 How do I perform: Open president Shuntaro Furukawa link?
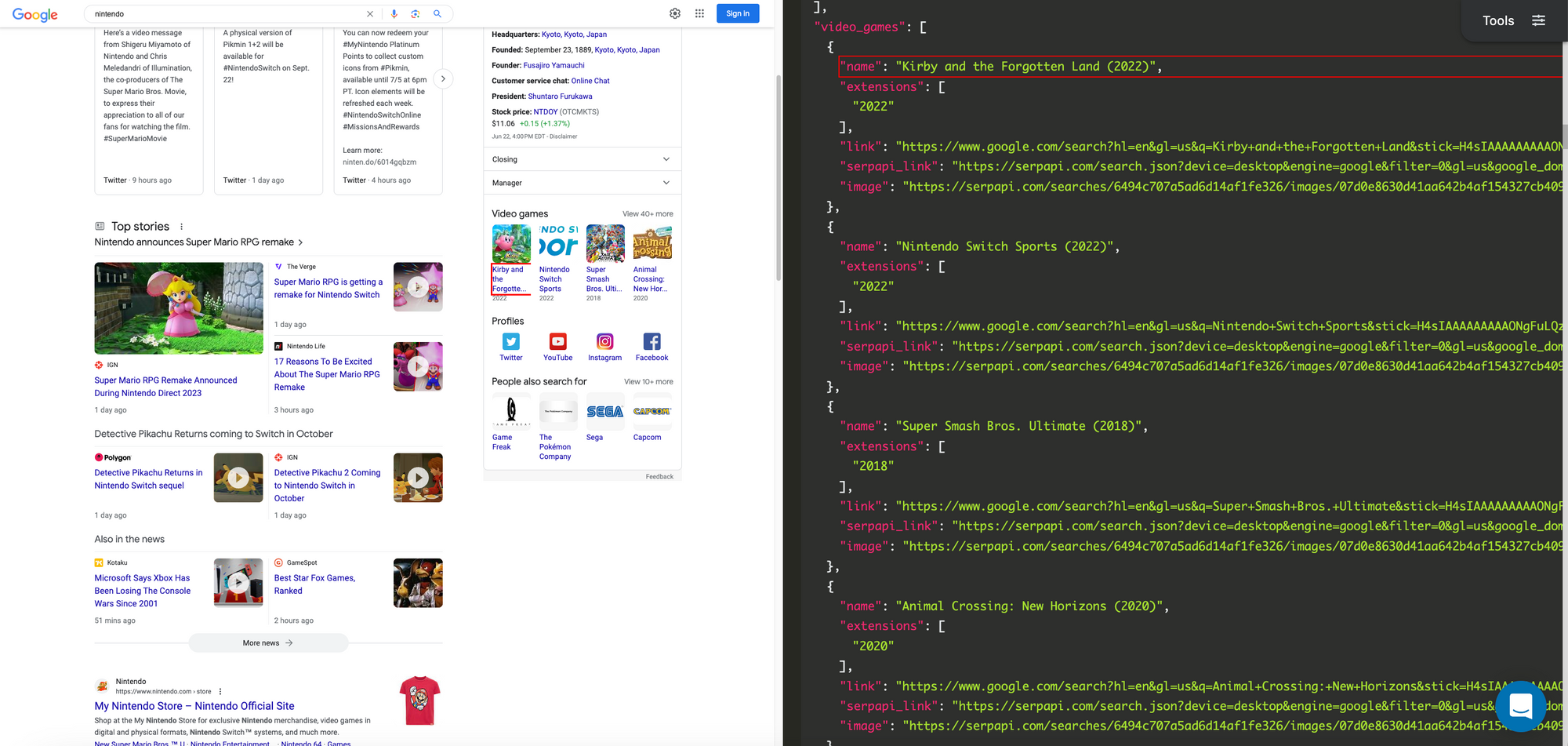[x=560, y=96]
